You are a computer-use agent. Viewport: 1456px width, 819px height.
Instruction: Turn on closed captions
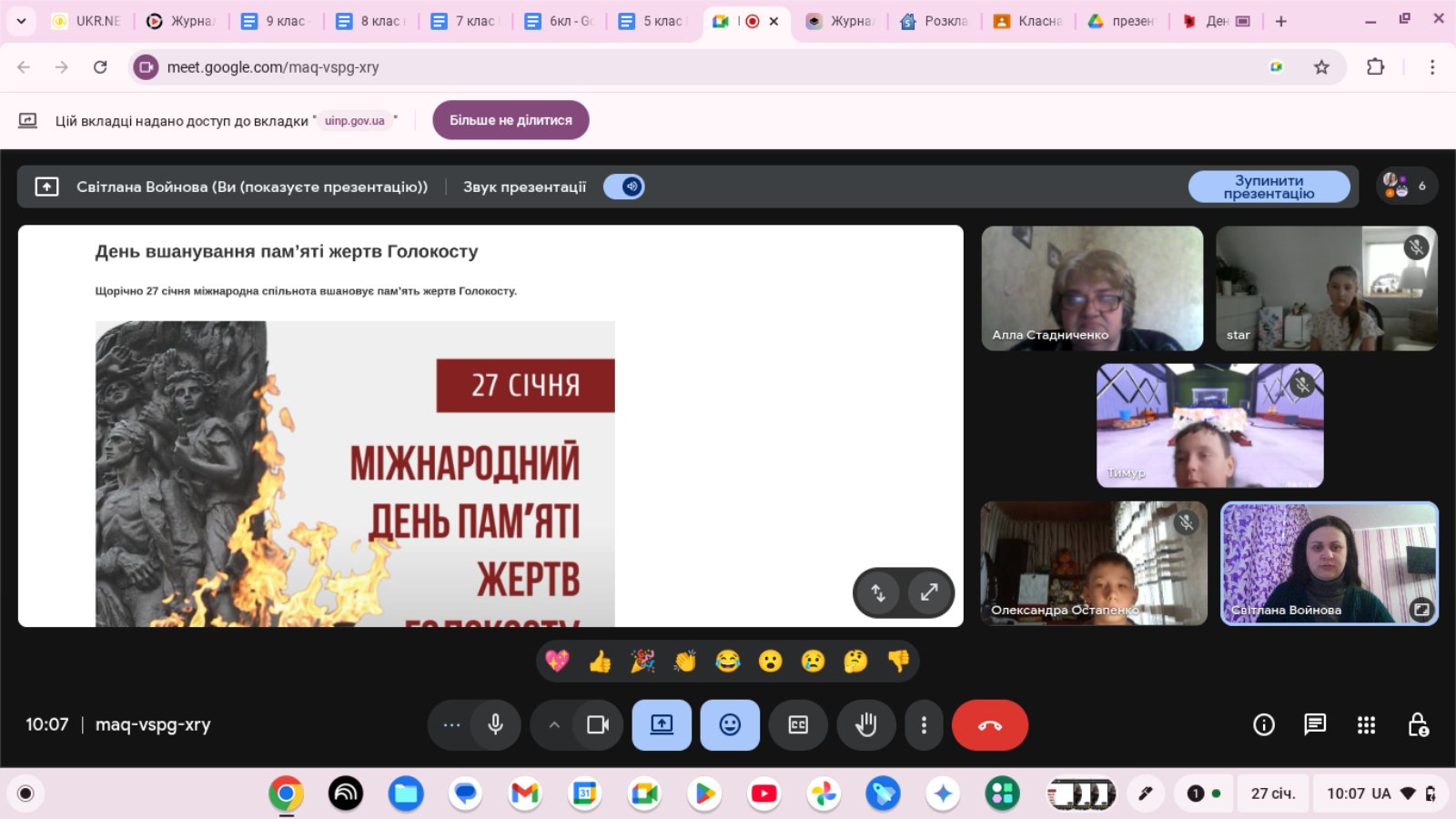(x=798, y=724)
